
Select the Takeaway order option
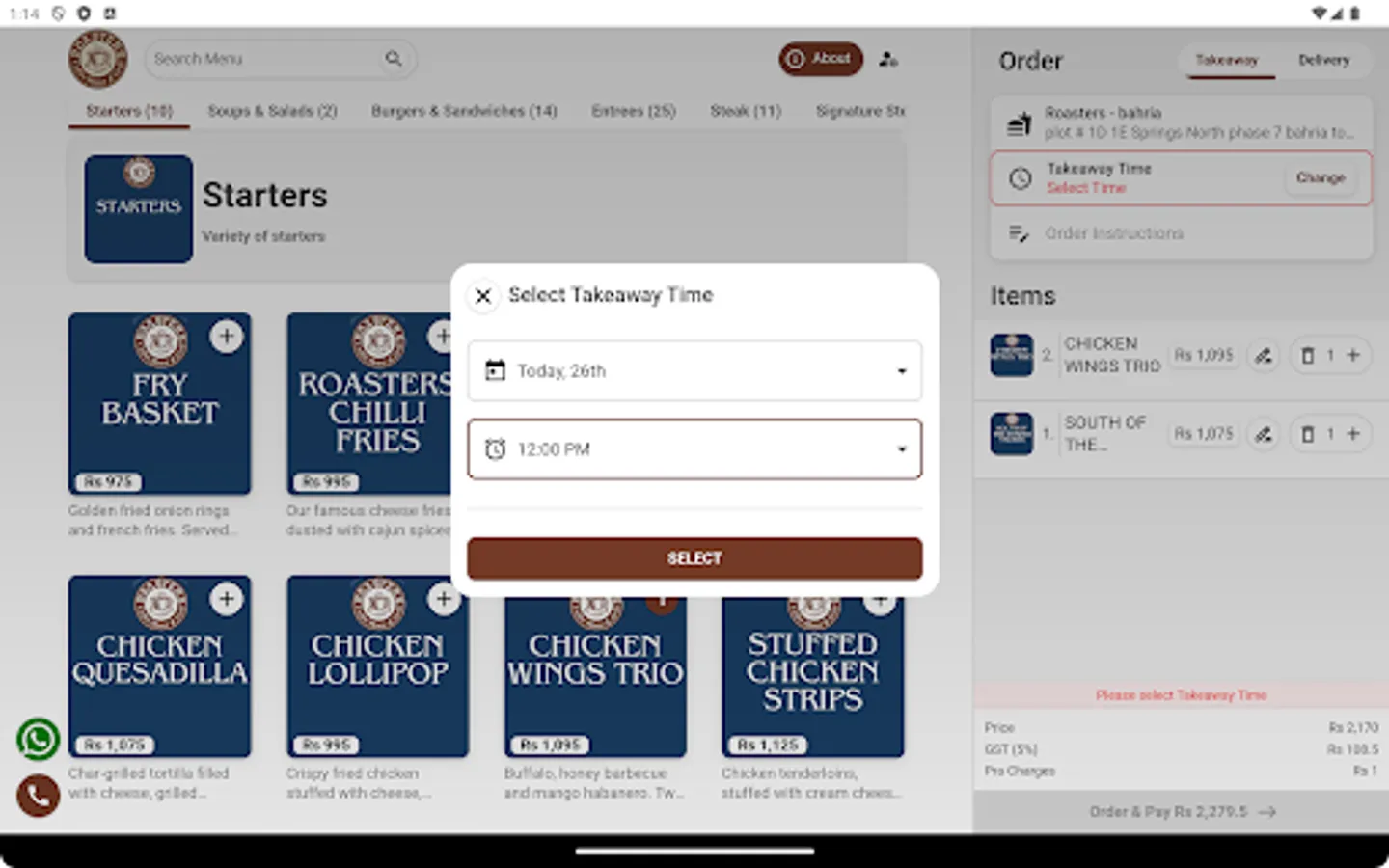[1227, 60]
